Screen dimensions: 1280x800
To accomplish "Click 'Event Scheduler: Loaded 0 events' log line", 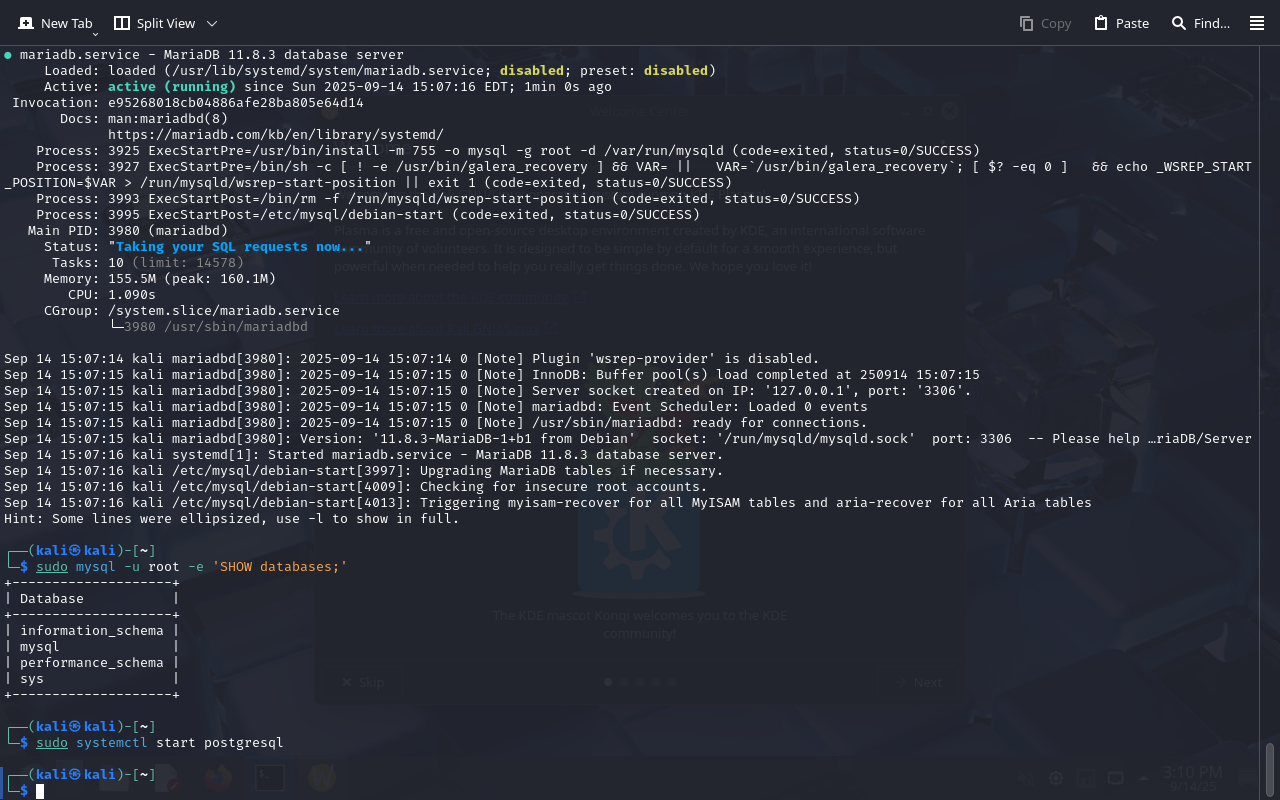I will 436,406.
